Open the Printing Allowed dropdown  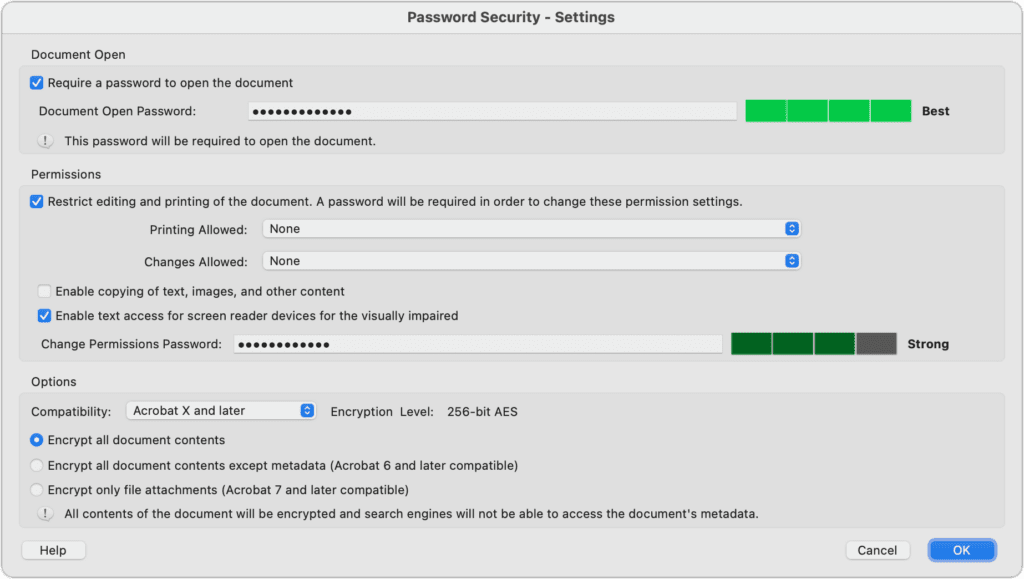click(x=531, y=229)
